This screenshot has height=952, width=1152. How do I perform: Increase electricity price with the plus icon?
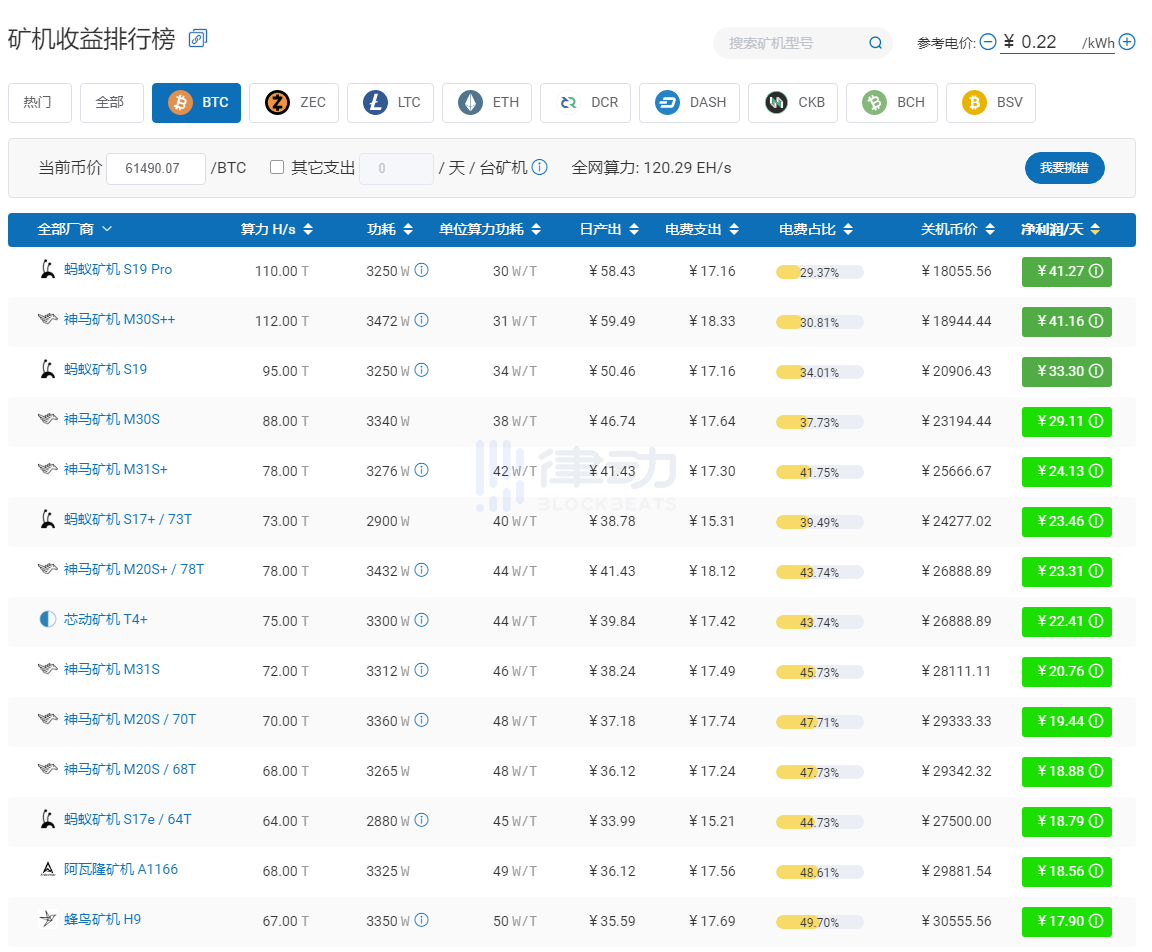(1127, 42)
